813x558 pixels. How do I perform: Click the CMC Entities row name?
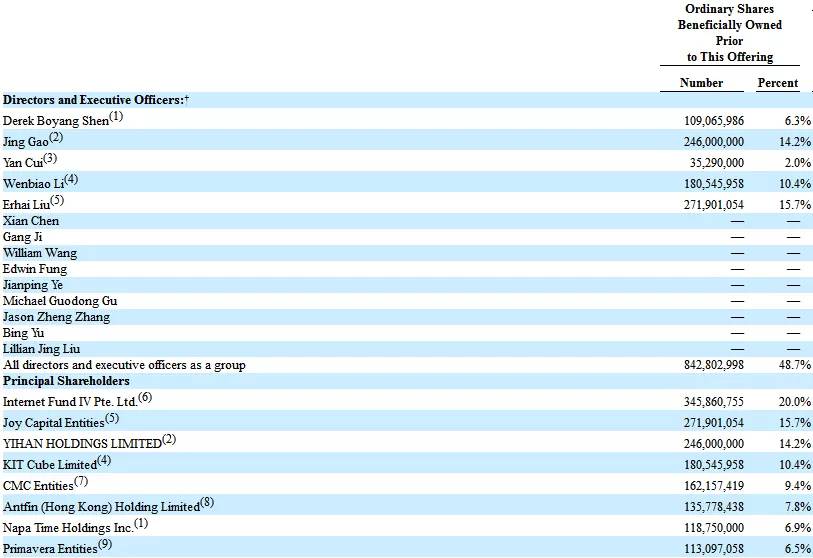pyautogui.click(x=38, y=486)
